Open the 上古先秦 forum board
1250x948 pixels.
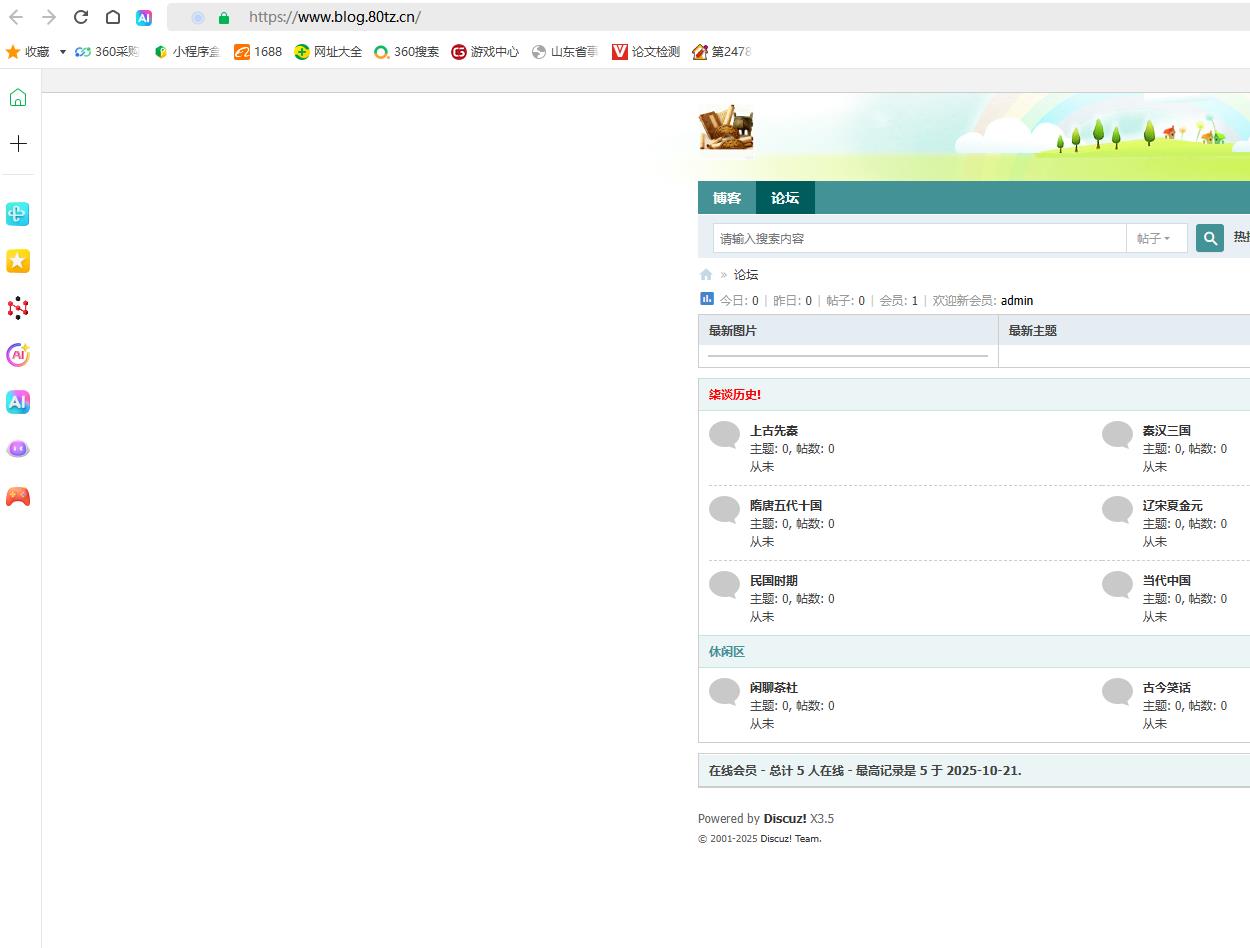pyautogui.click(x=774, y=431)
